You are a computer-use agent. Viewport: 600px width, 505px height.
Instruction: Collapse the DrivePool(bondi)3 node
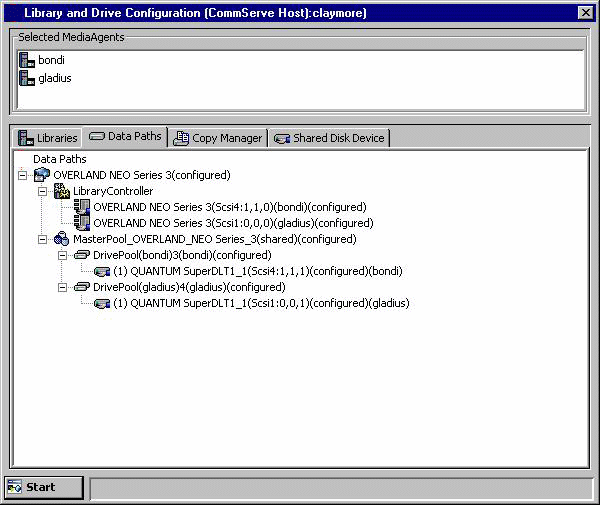click(63, 255)
